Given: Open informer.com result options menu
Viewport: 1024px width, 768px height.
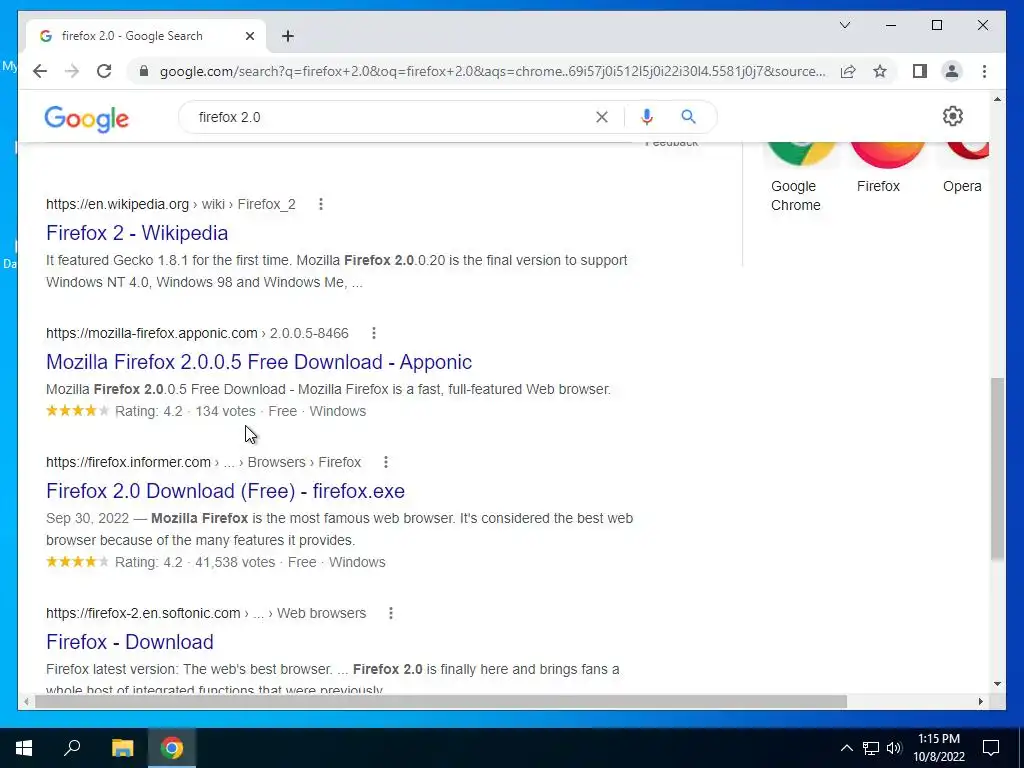Looking at the screenshot, I should [386, 462].
